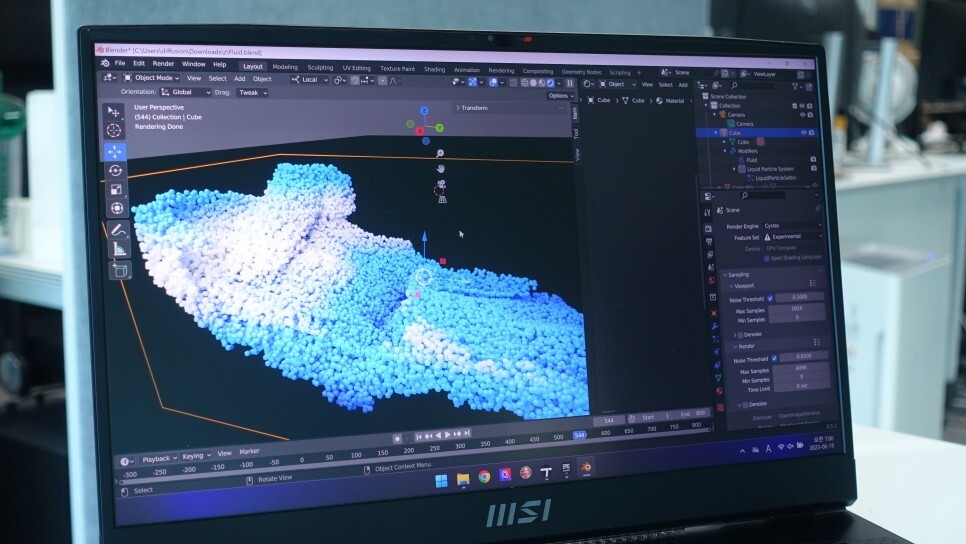The image size is (966, 544).
Task: Toggle Open Shading Language checkbox
Action: click(x=766, y=258)
